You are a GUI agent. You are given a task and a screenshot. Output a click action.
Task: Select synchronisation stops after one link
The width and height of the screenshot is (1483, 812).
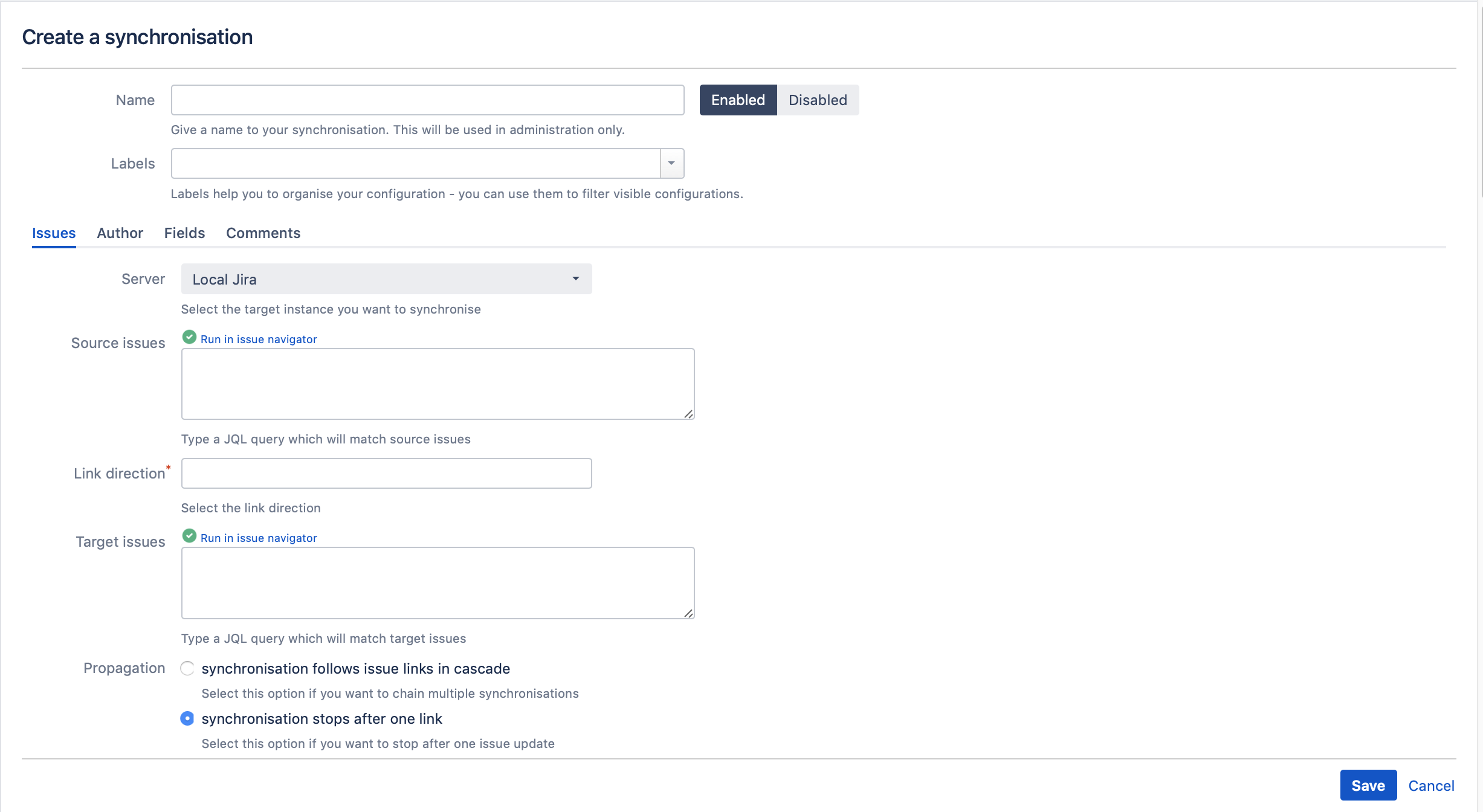coord(187,718)
